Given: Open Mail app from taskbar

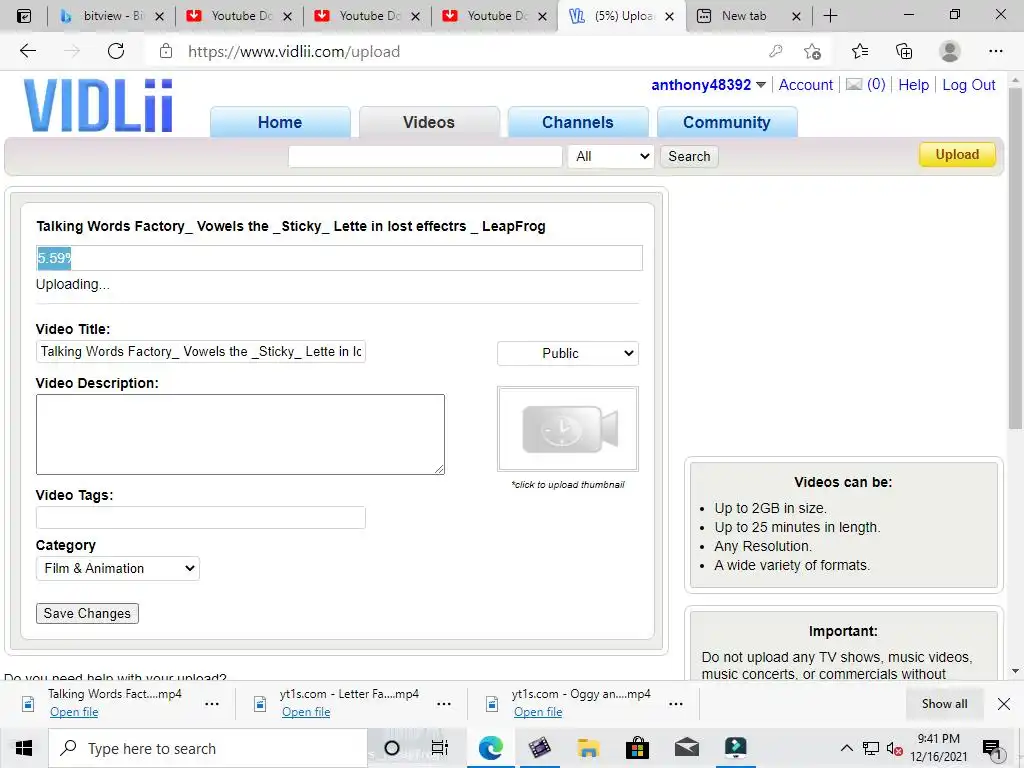Looking at the screenshot, I should 686,748.
